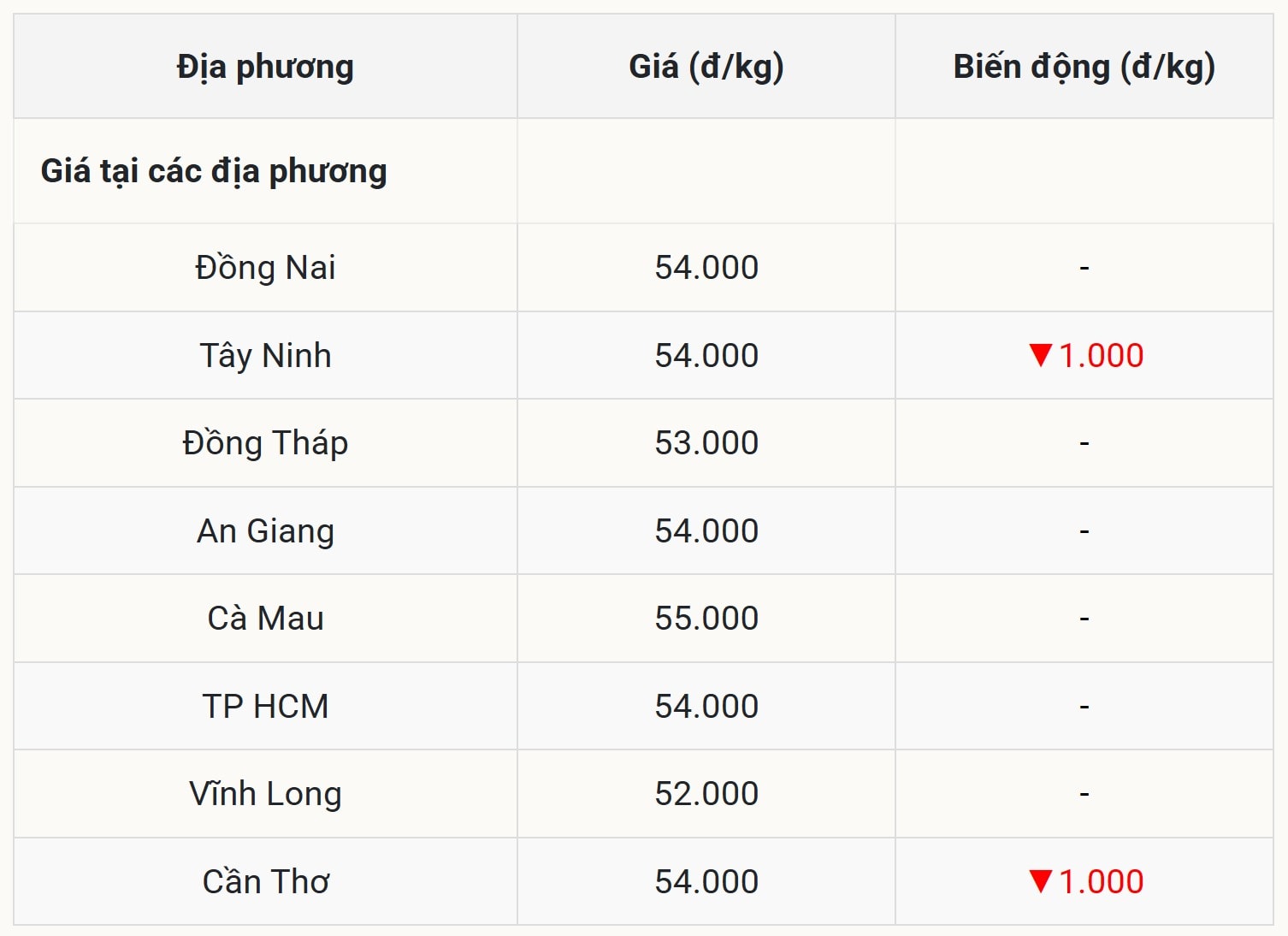1288x936 pixels.
Task: Select Tây Ninh's 1.000 change value
Action: coord(1101,356)
